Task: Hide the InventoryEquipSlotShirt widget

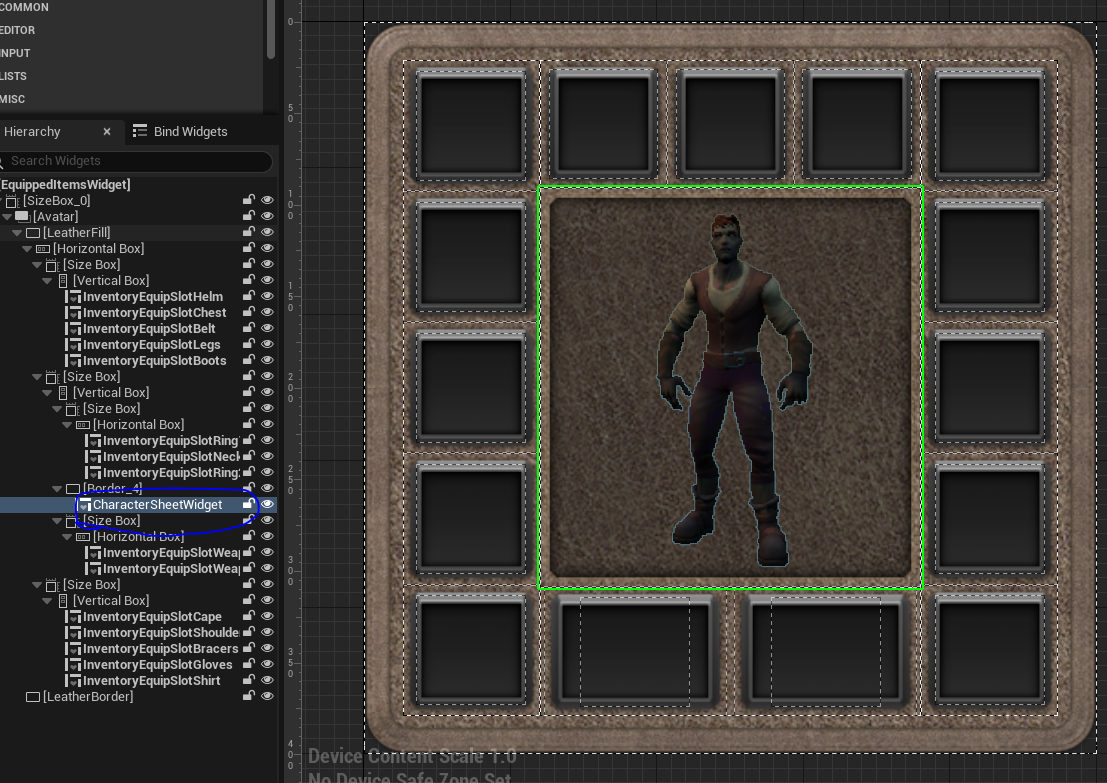Action: [268, 681]
